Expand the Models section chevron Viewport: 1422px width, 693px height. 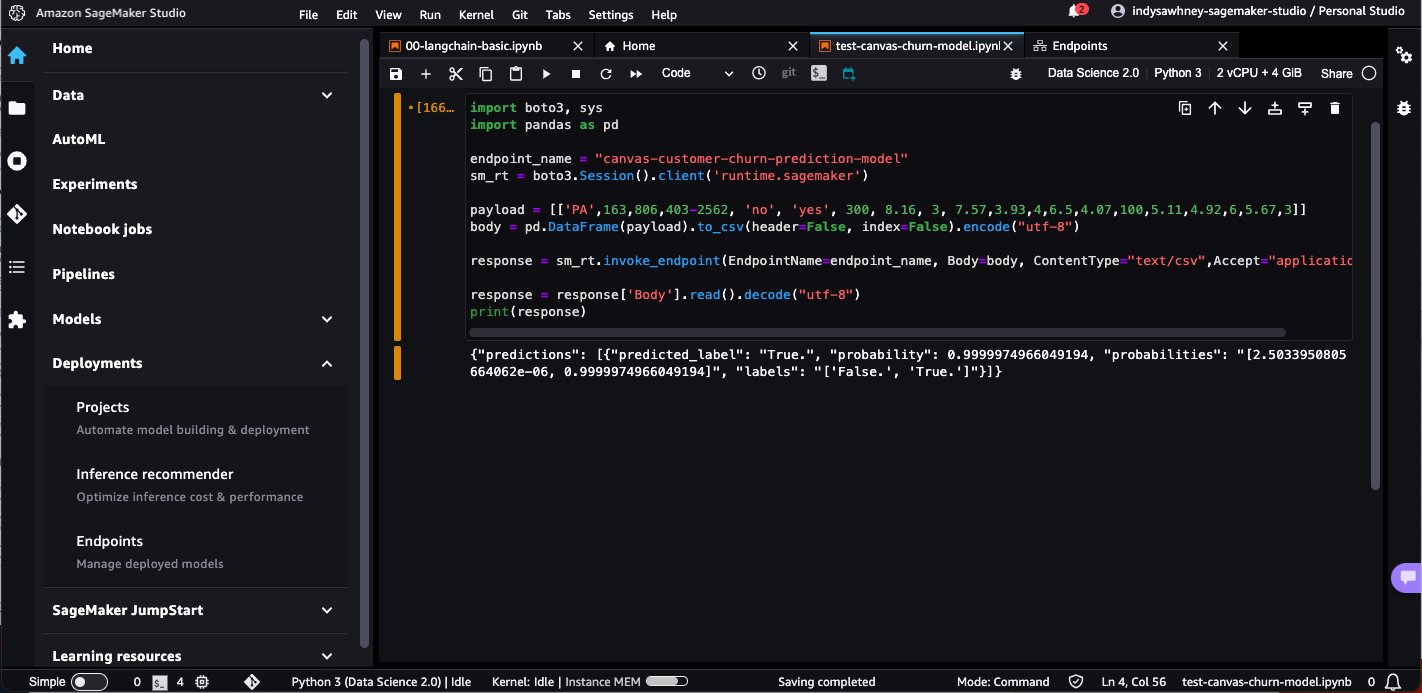click(327, 319)
